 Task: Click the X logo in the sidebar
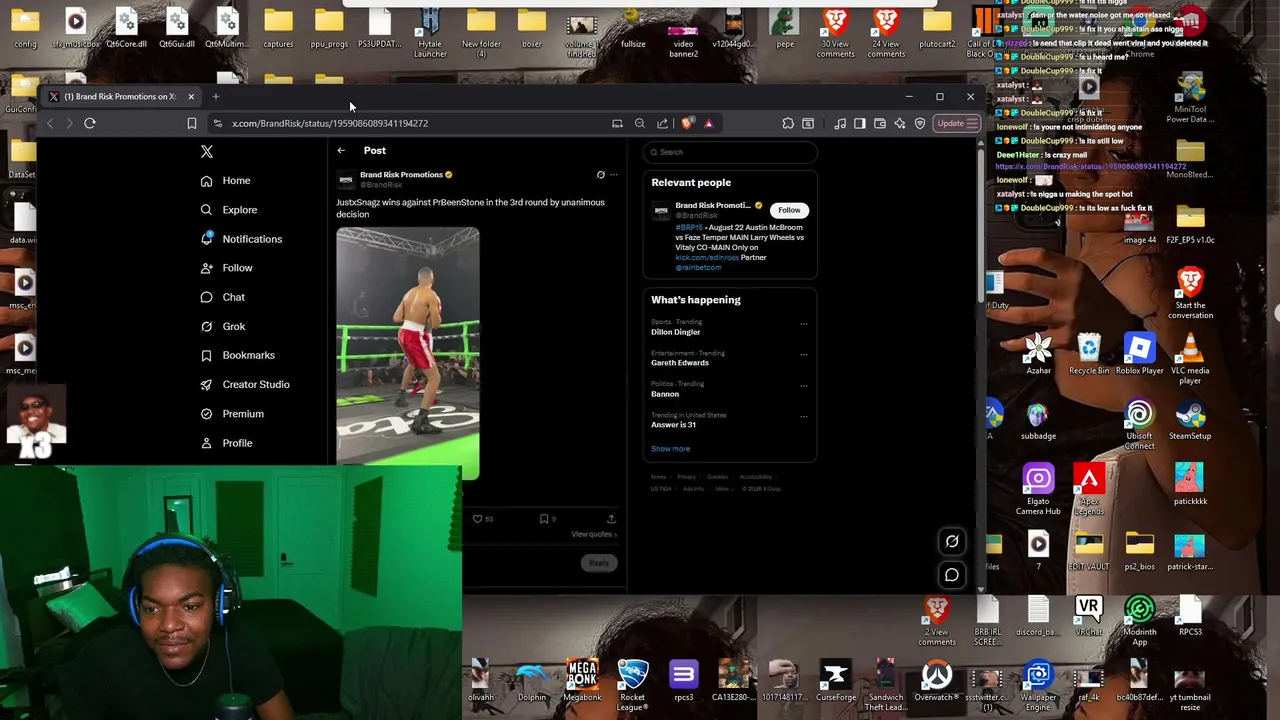coord(207,151)
